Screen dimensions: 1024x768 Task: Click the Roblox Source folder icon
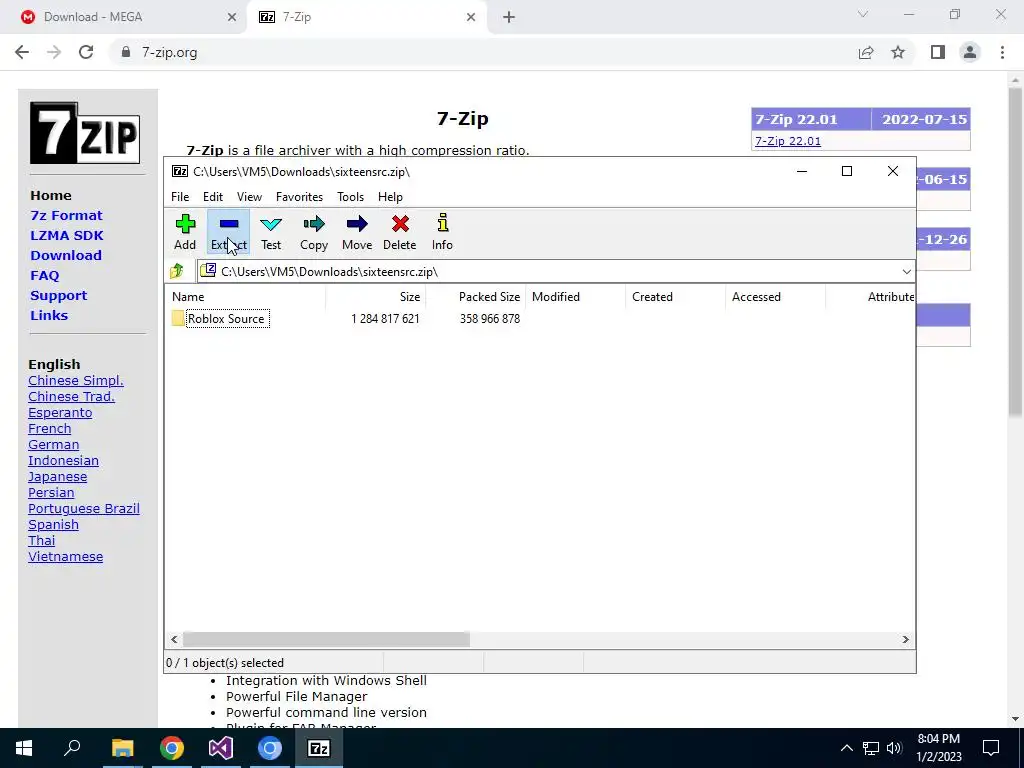point(178,319)
